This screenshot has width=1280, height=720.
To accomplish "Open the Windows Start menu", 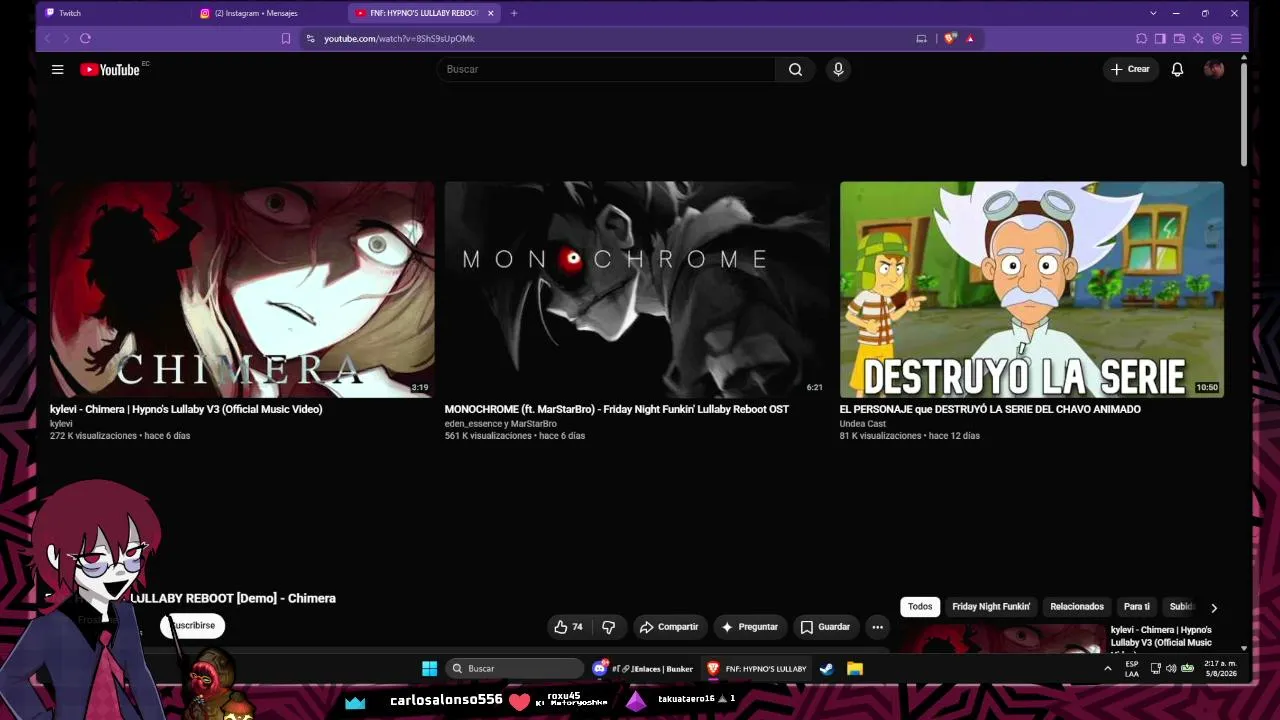I will [430, 668].
